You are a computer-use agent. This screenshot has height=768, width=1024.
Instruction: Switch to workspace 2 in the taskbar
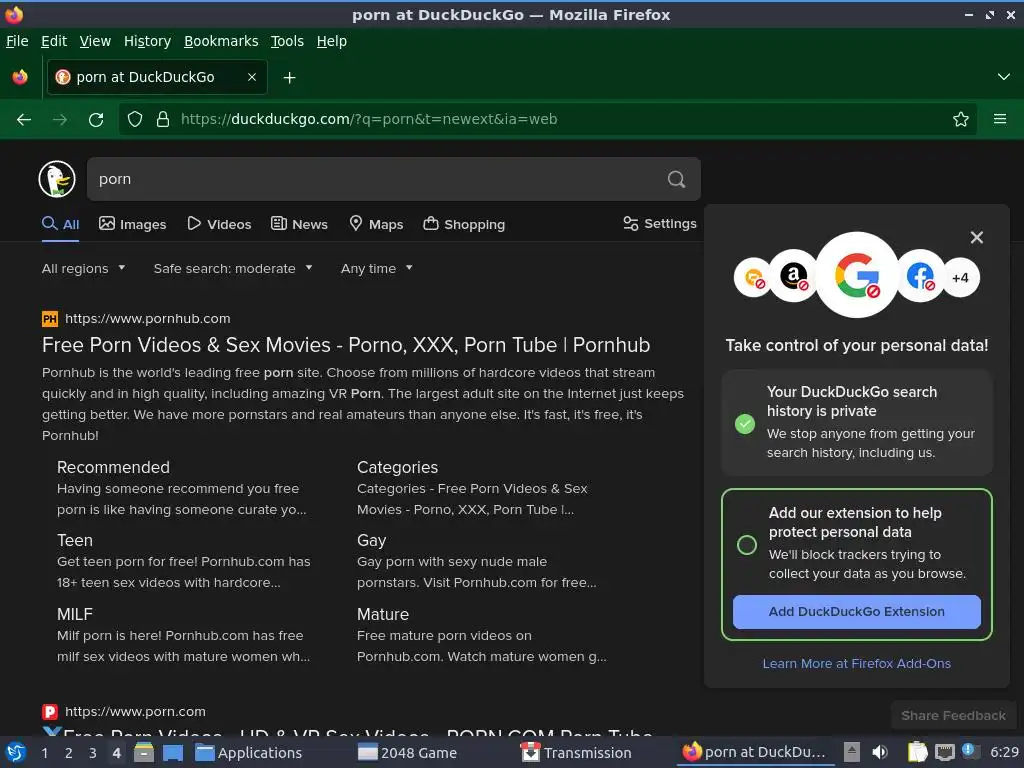pyautogui.click(x=69, y=753)
